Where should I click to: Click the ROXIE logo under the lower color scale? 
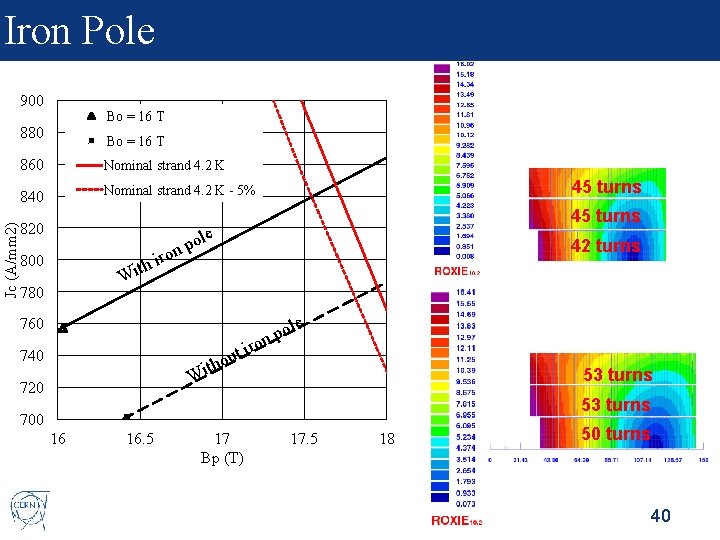pos(456,520)
